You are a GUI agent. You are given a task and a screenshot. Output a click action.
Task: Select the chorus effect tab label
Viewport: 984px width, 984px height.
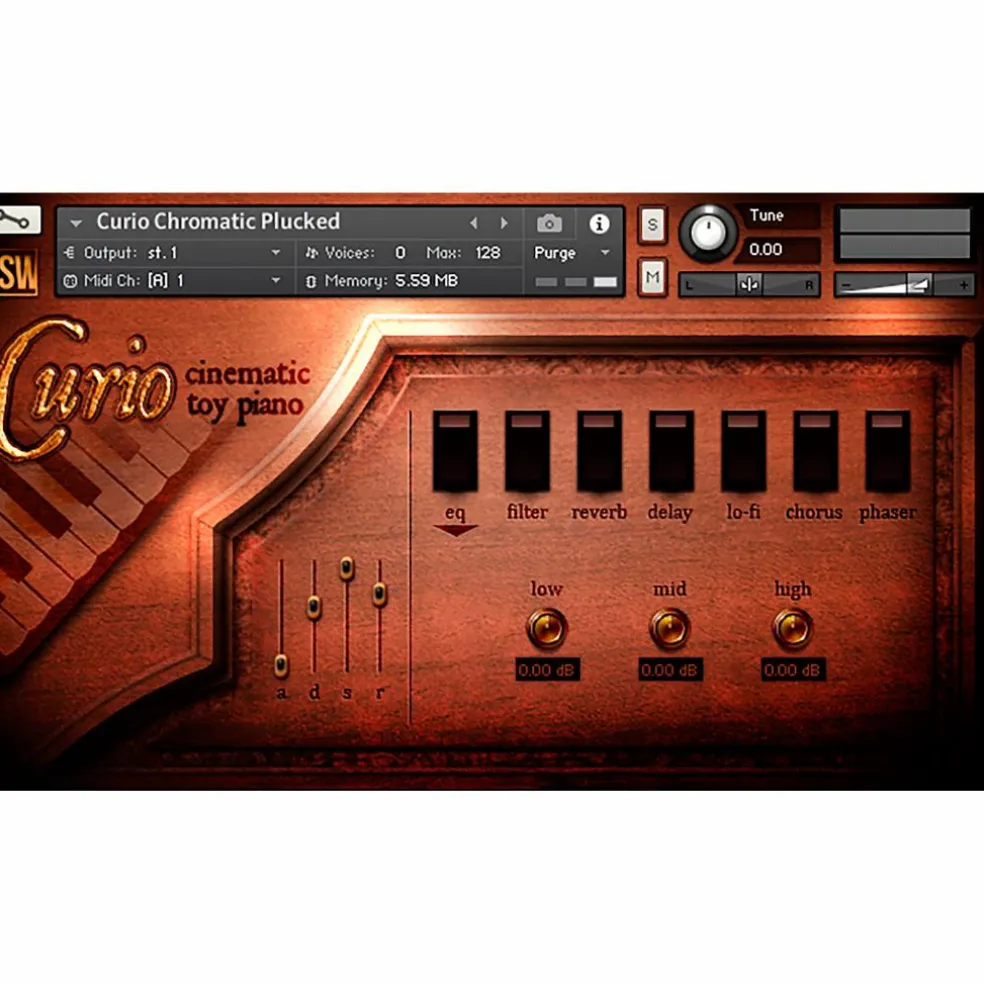coord(814,511)
